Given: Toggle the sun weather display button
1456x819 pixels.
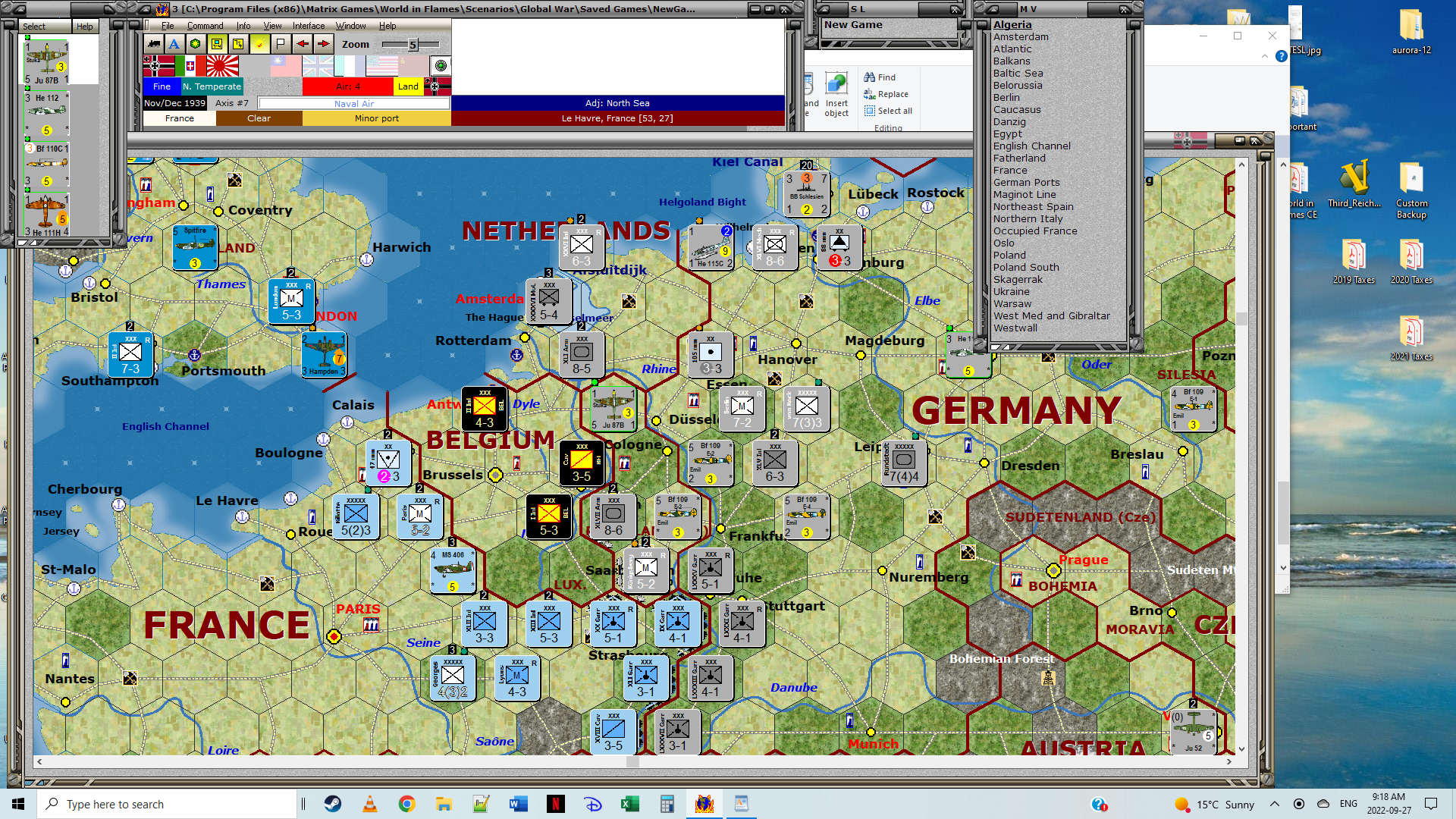Looking at the screenshot, I should (259, 44).
